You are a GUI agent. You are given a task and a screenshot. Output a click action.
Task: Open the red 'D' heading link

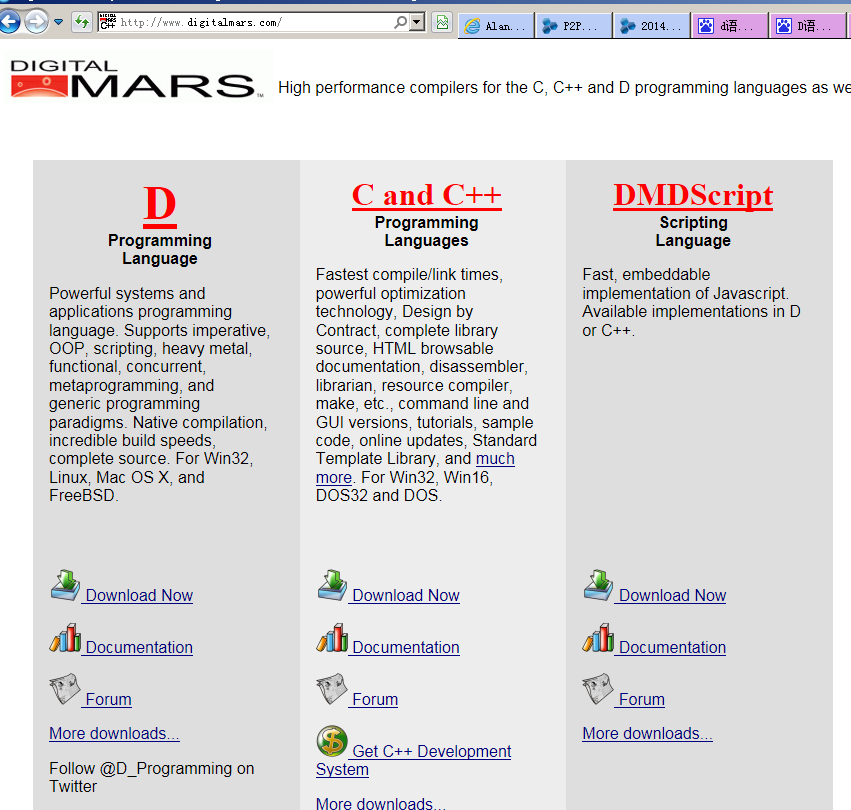coord(160,205)
